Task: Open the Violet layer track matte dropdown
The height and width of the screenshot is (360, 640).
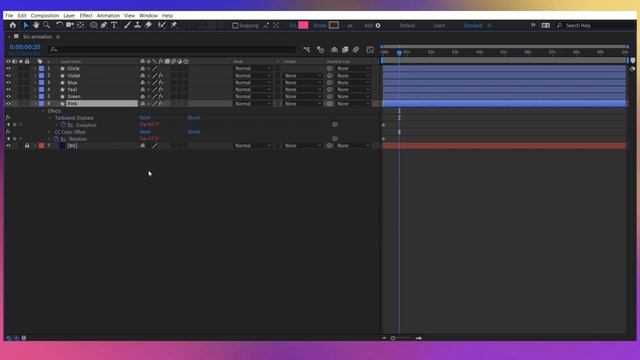Action: pyautogui.click(x=303, y=76)
